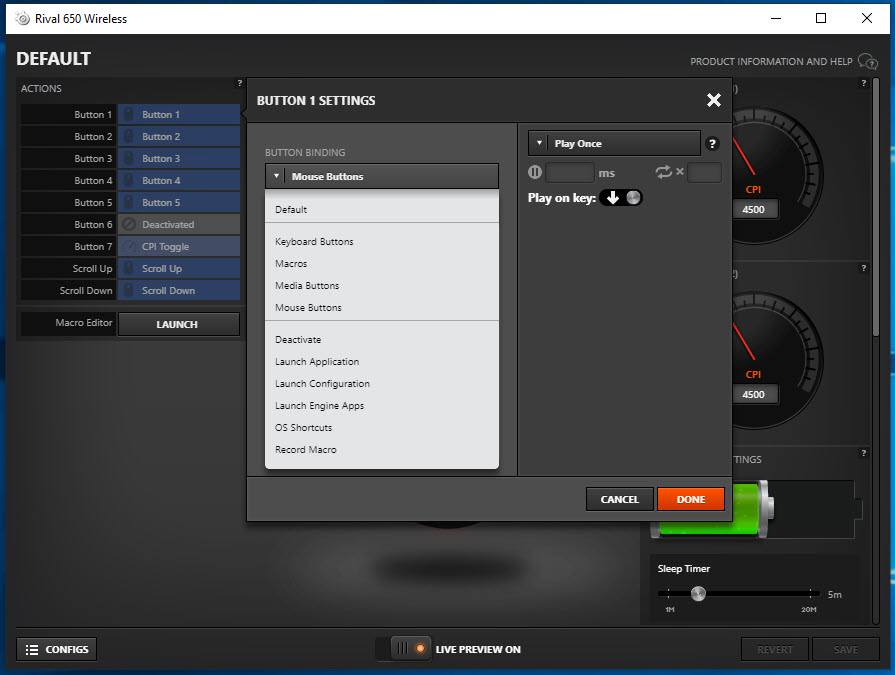Open the Mouse Buttons binding dropdown
The image size is (895, 675).
pos(382,176)
